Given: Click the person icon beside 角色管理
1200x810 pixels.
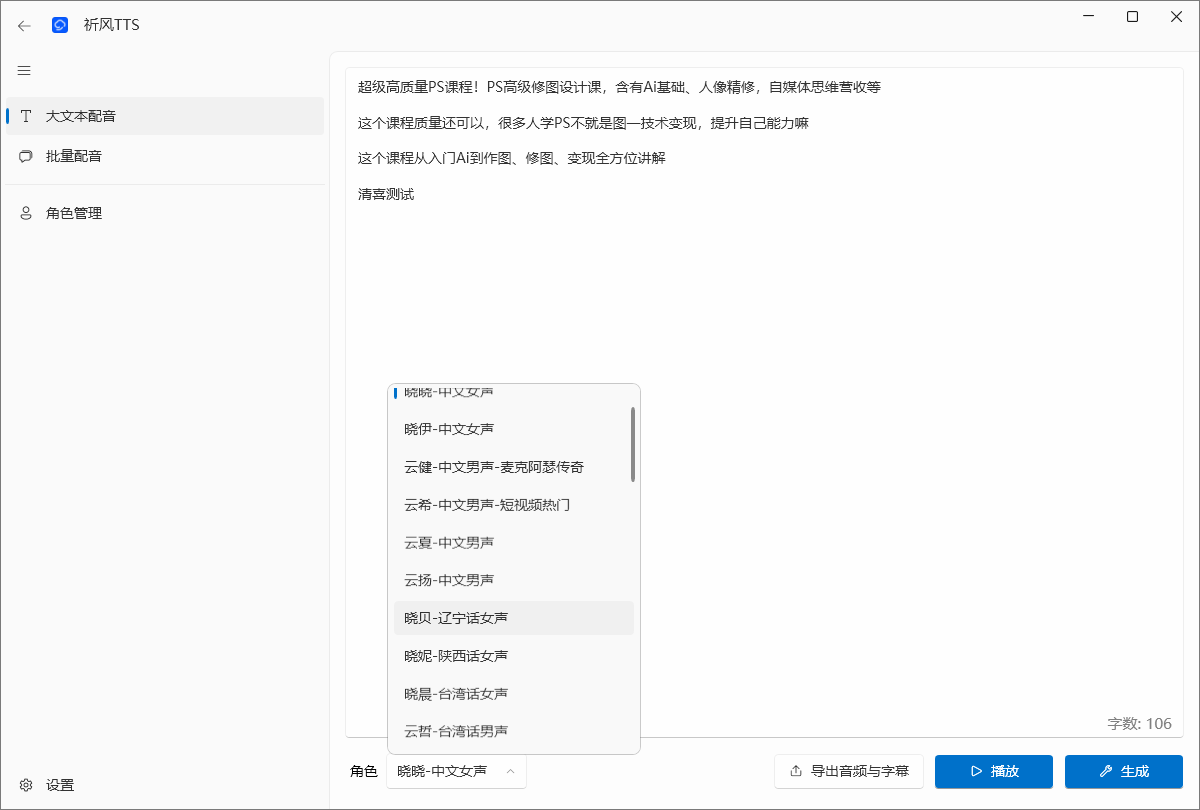Looking at the screenshot, I should 24,212.
